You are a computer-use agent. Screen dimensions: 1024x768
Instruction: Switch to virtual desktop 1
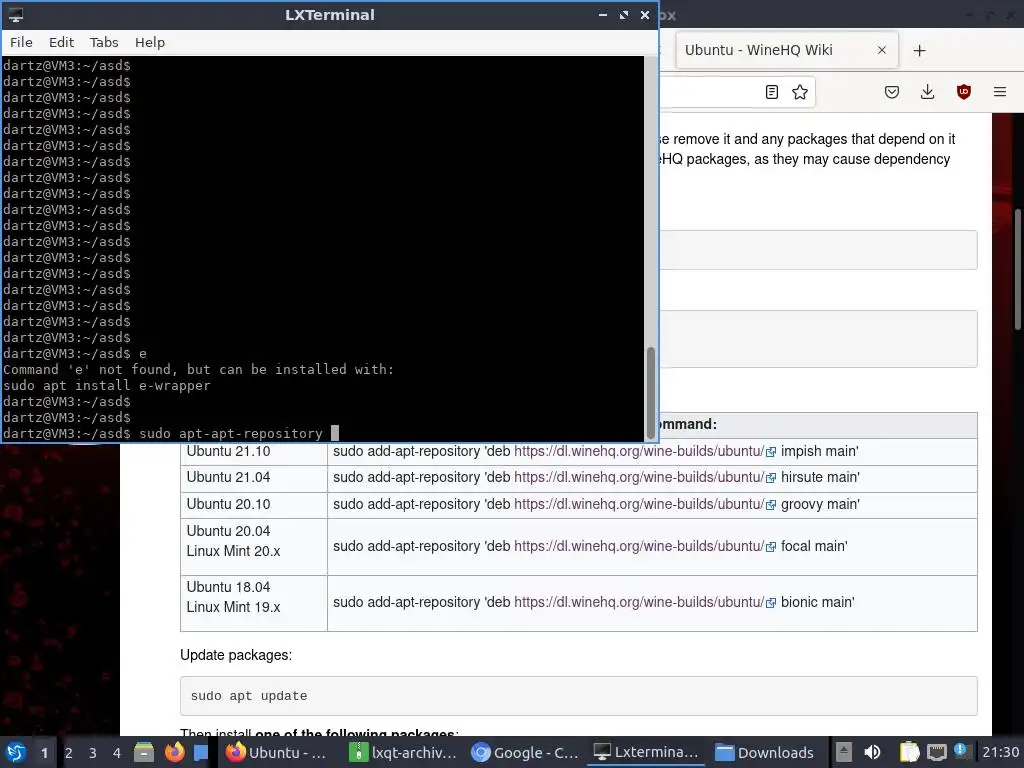[x=44, y=752]
